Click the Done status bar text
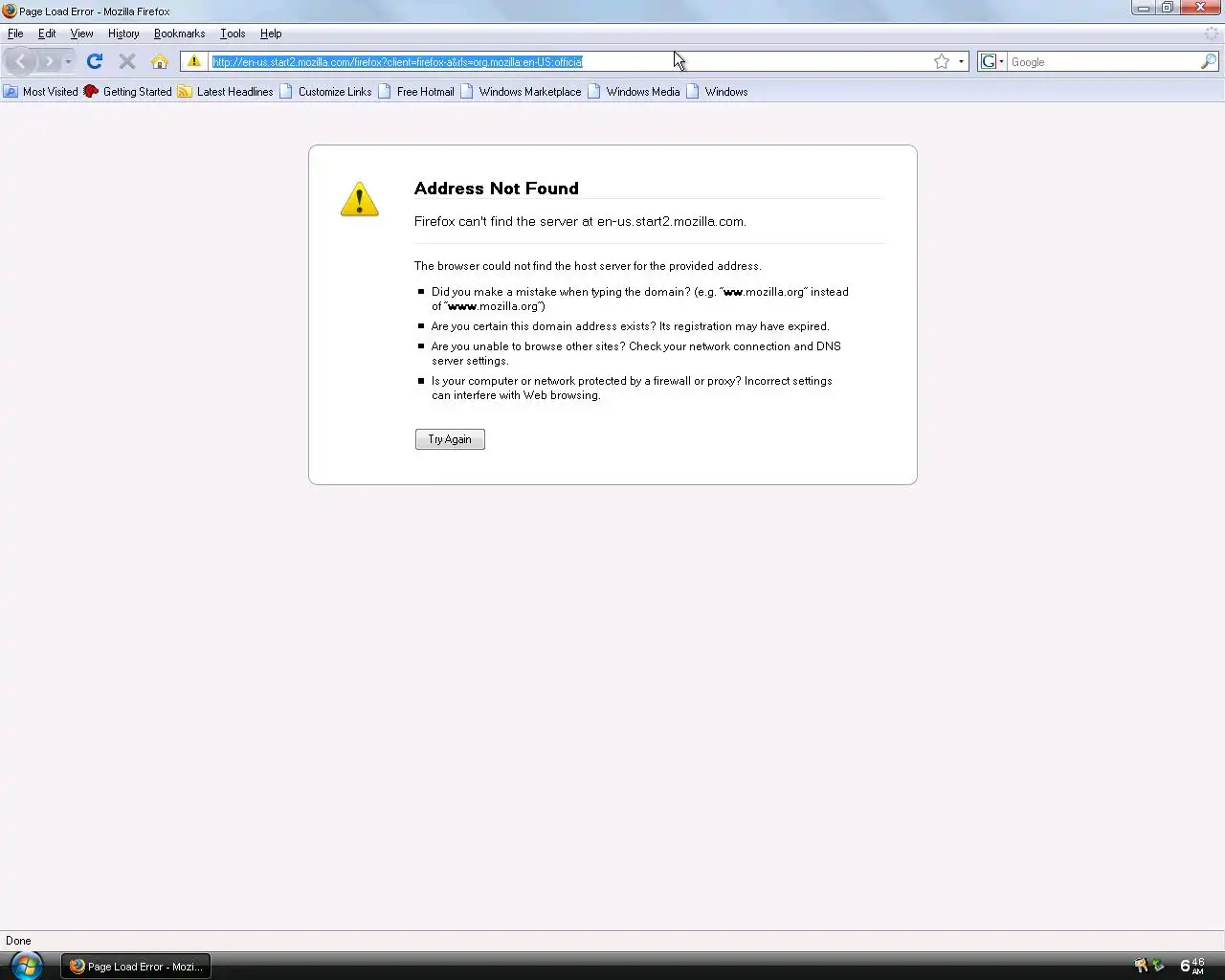The image size is (1225, 980). click(x=18, y=941)
